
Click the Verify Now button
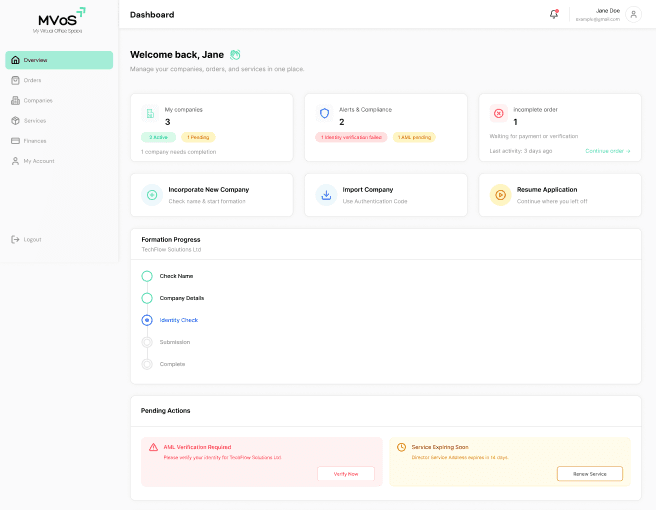click(x=346, y=474)
